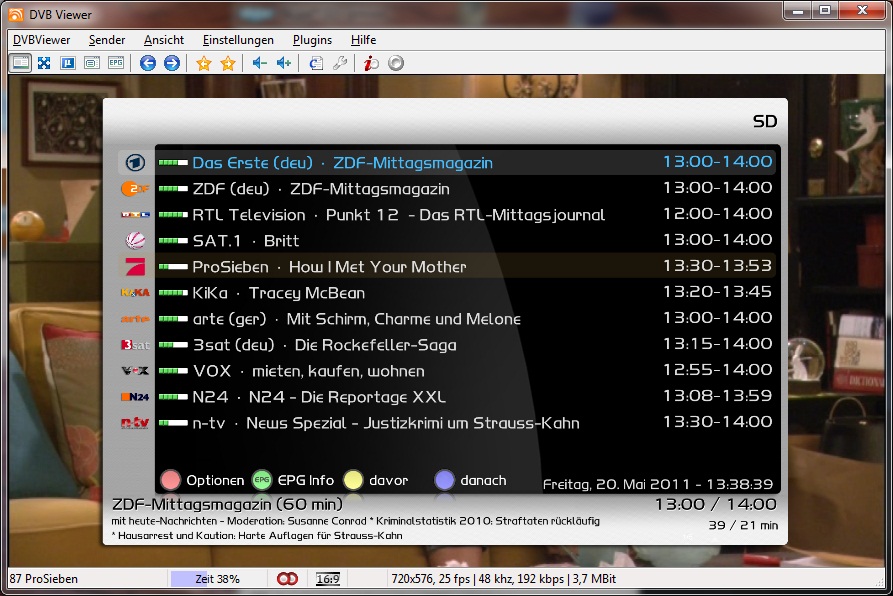The width and height of the screenshot is (893, 596).
Task: Click the Das Erste channel logo
Action: [x=135, y=163]
